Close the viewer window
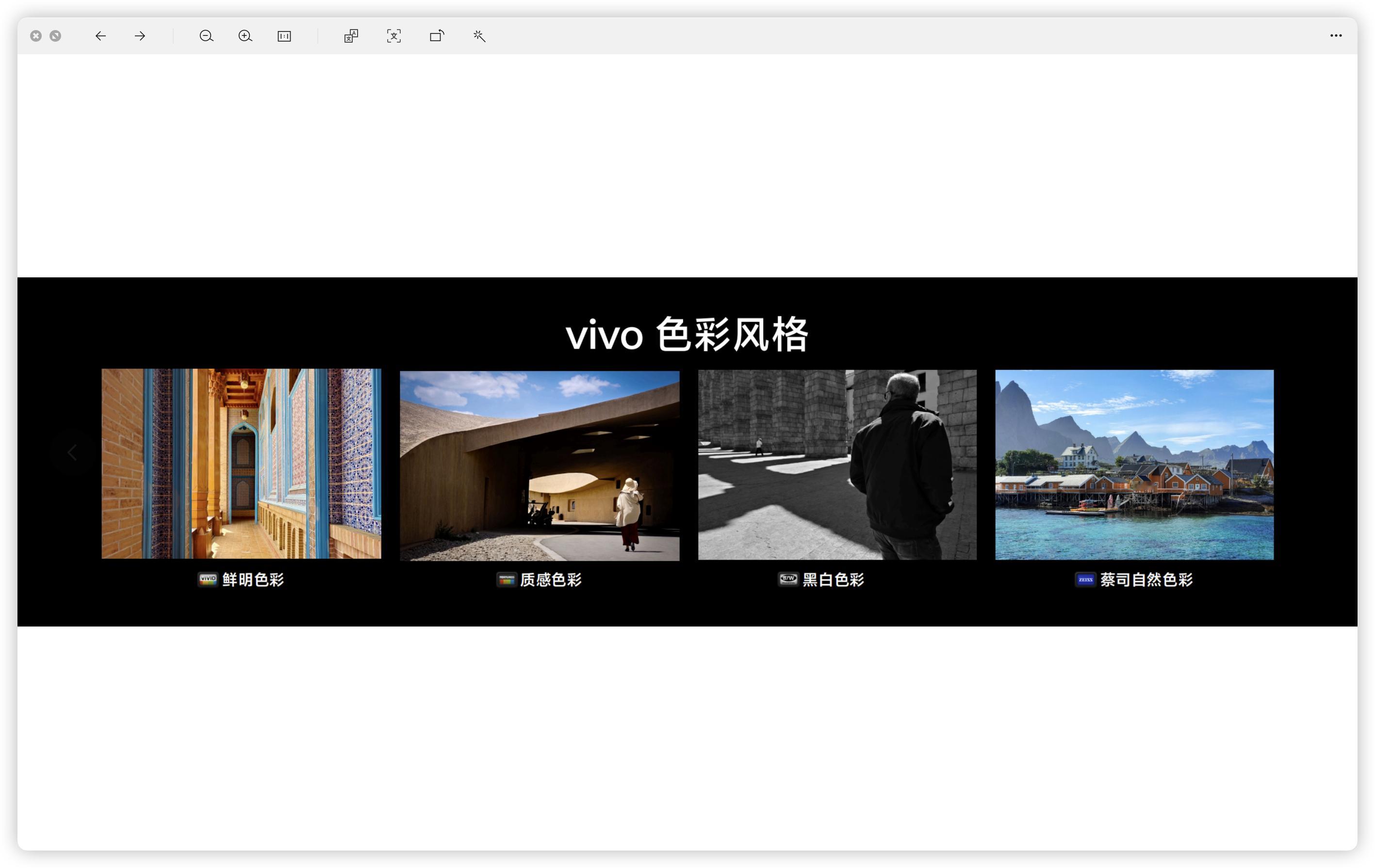This screenshot has height=868, width=1375. coord(36,36)
